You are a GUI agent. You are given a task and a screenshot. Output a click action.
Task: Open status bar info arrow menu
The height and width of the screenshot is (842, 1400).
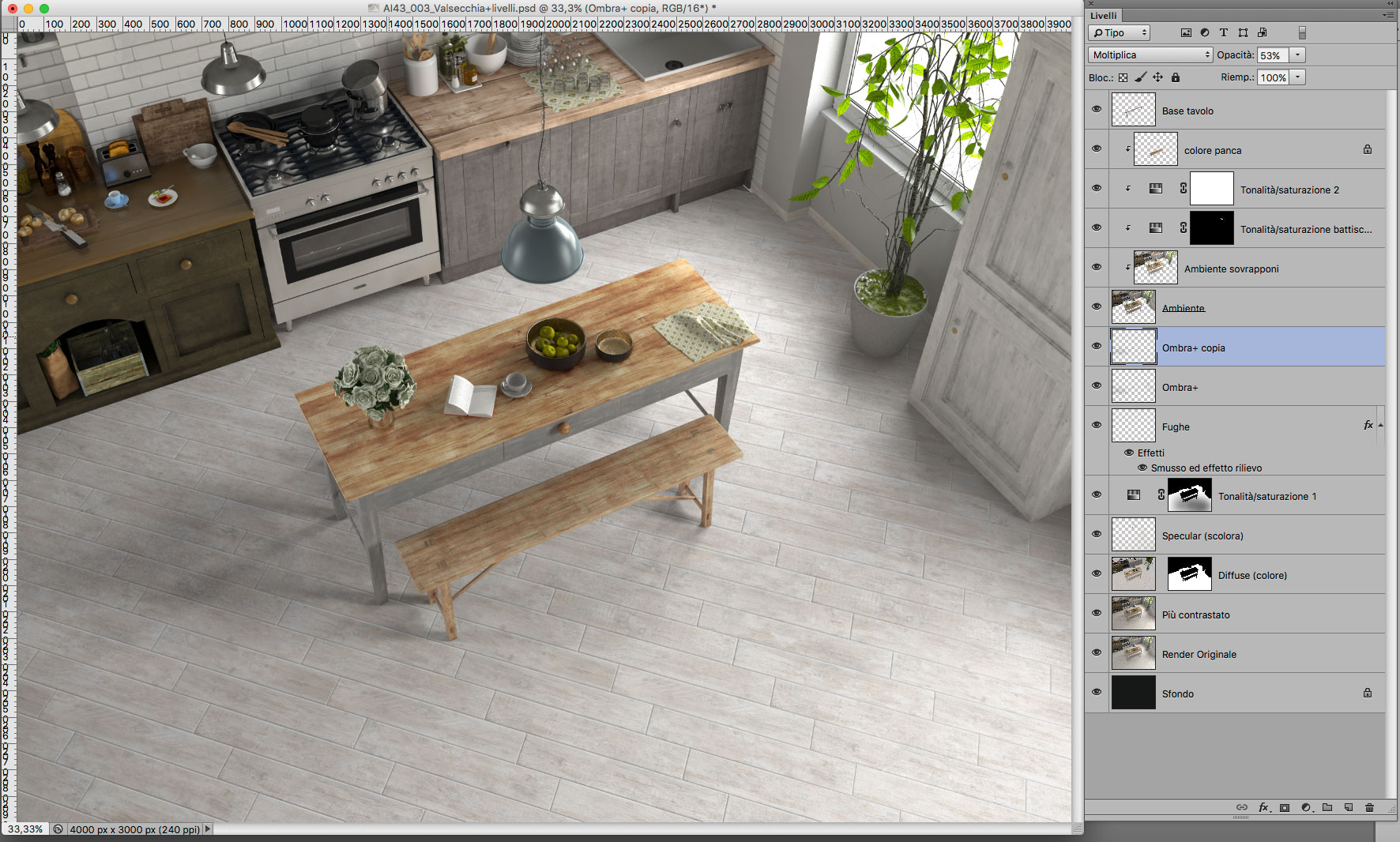coord(208,829)
